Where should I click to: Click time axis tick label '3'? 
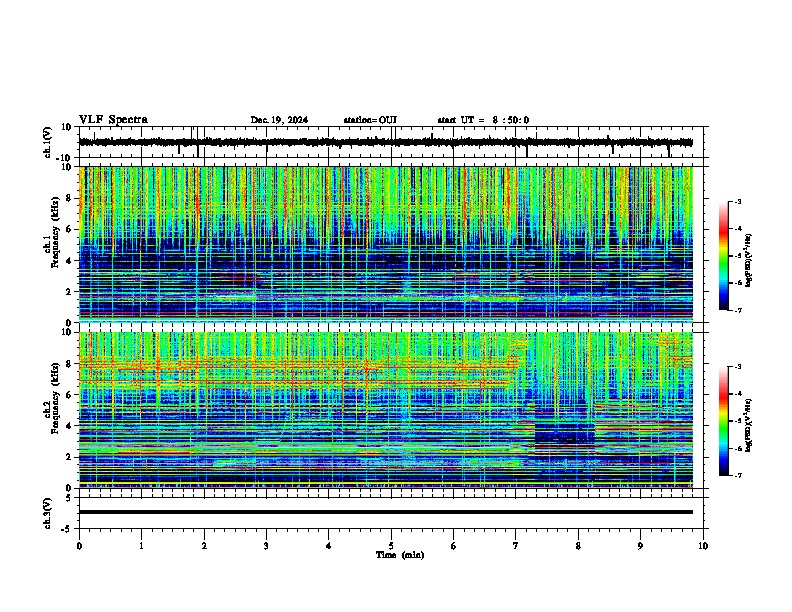click(x=266, y=546)
